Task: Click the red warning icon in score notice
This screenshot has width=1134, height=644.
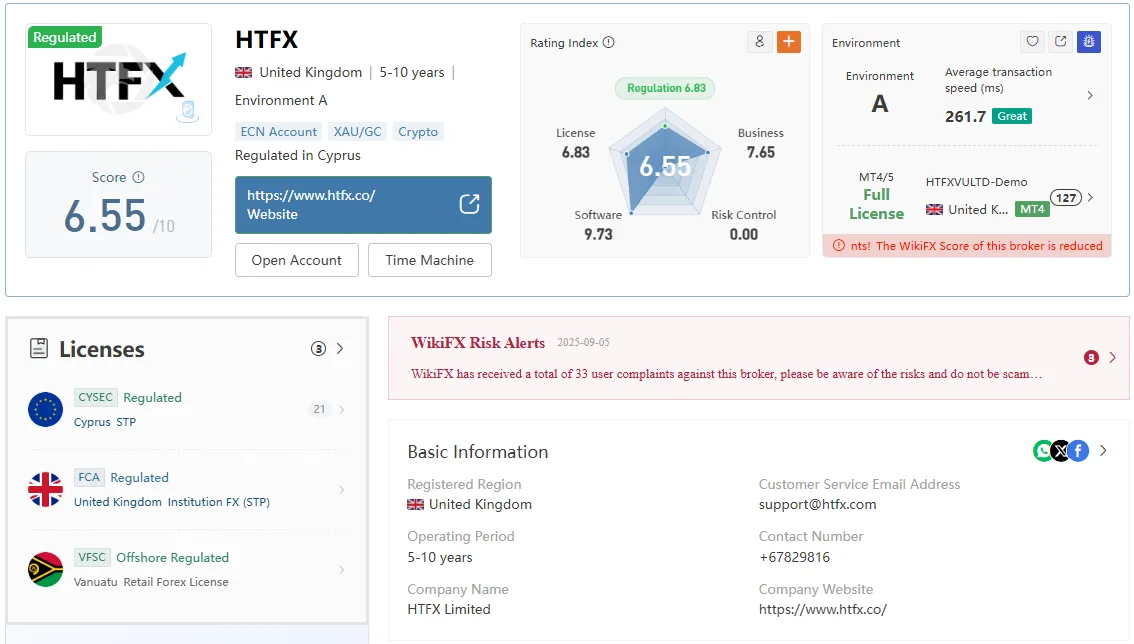Action: (839, 246)
